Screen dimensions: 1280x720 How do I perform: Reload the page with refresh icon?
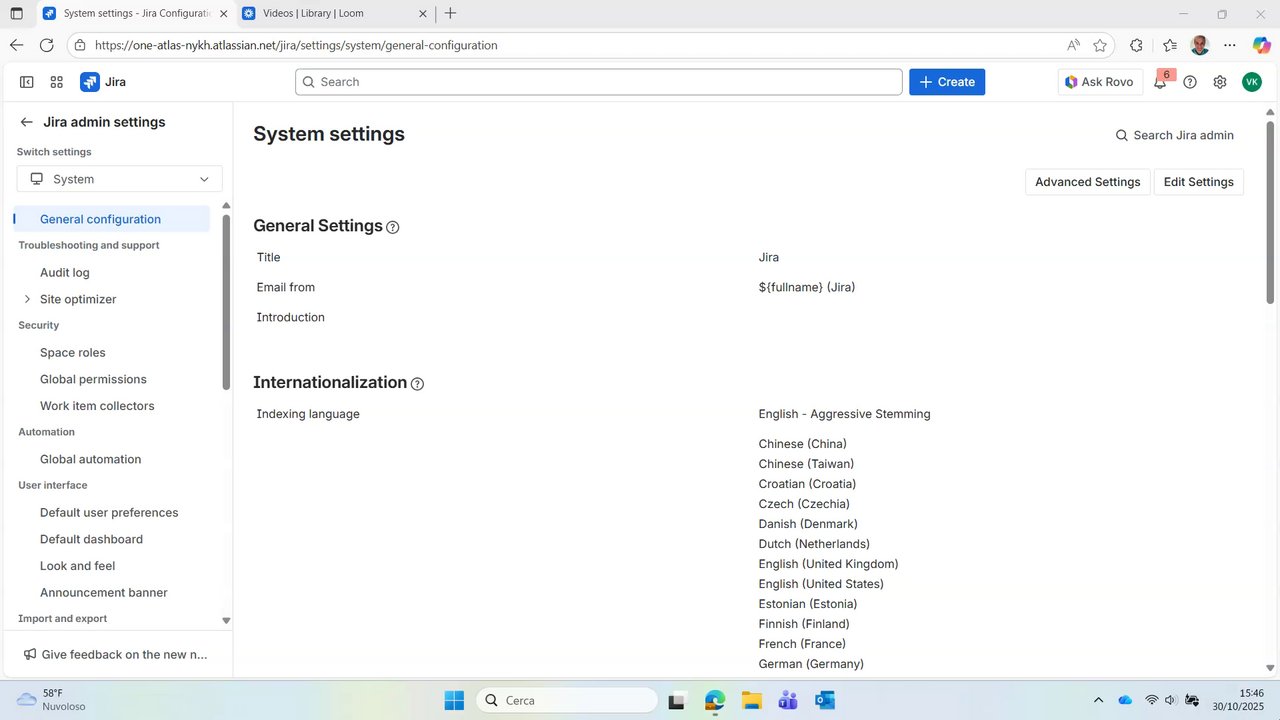[x=46, y=45]
